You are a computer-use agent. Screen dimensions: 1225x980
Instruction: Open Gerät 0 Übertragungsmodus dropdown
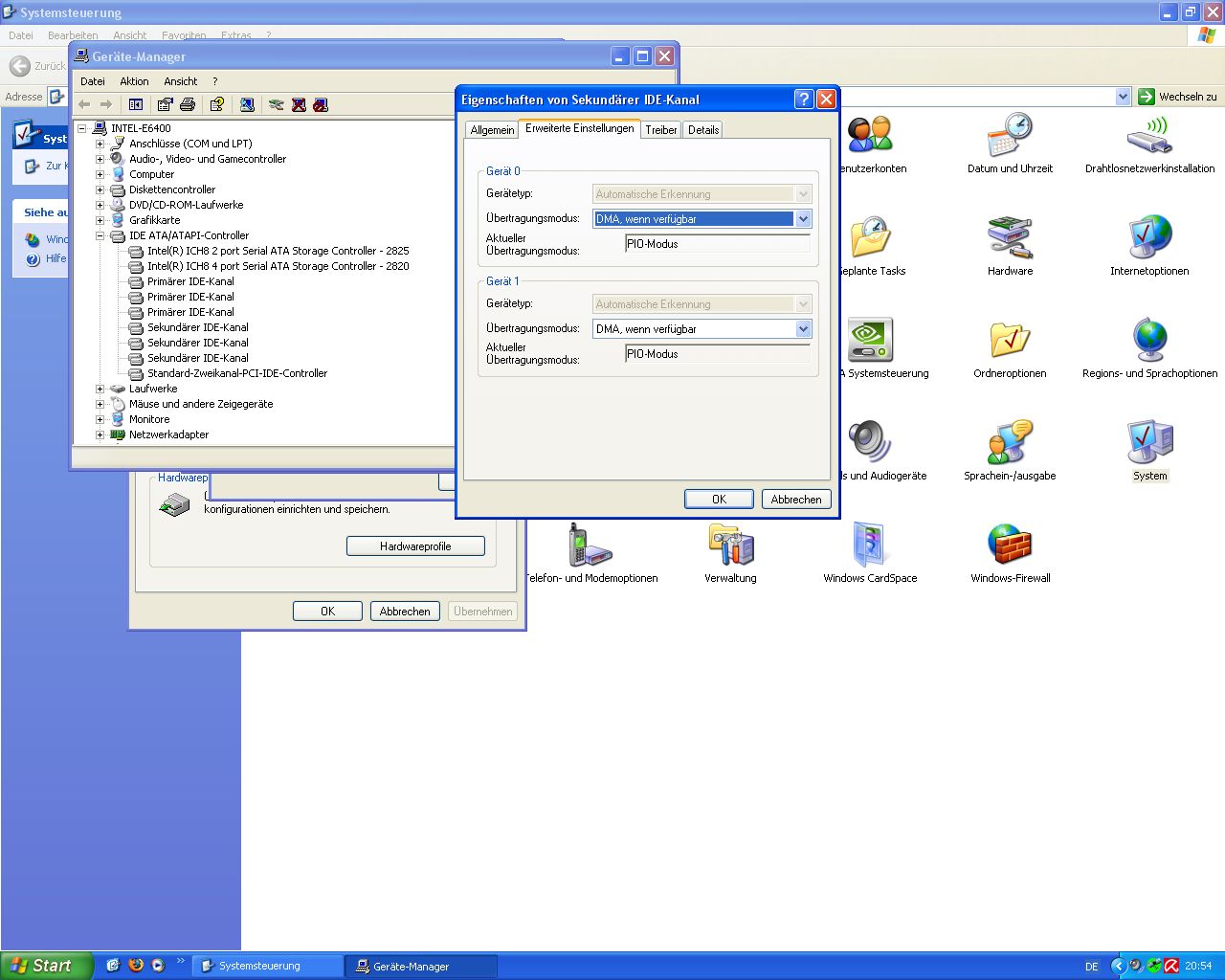[803, 218]
